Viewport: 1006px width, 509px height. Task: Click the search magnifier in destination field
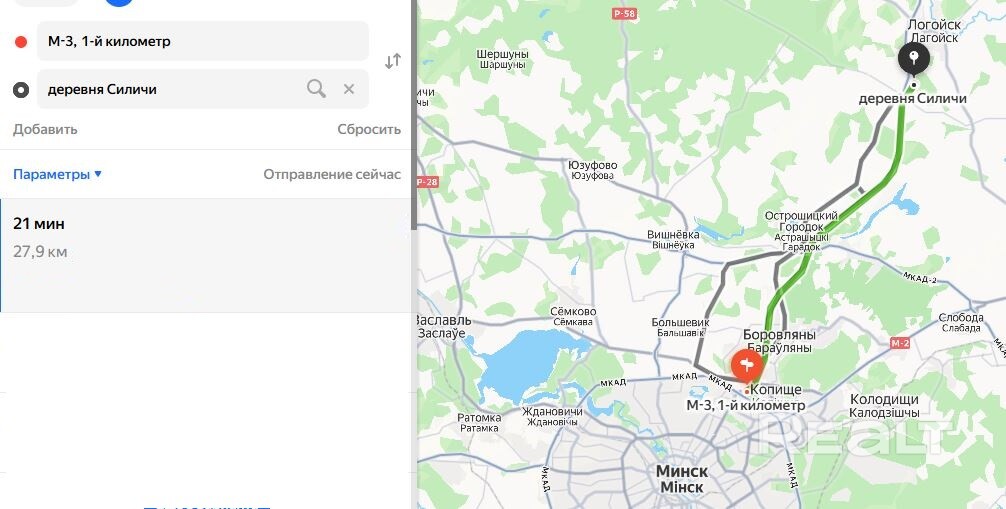tap(316, 89)
